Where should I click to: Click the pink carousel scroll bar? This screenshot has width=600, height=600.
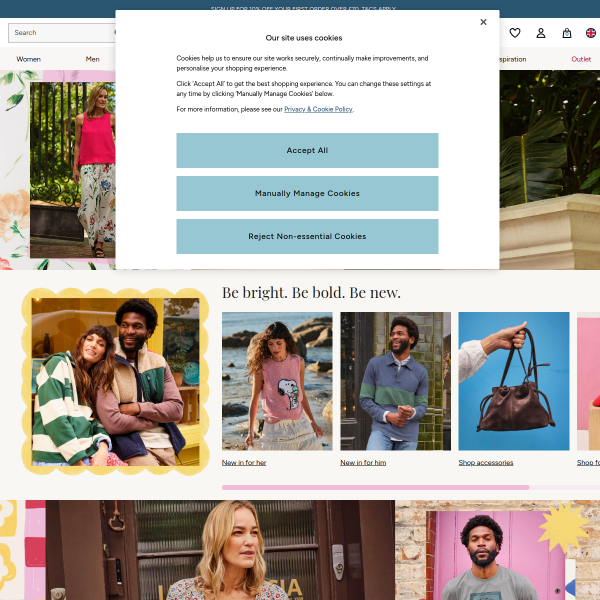coord(375,488)
